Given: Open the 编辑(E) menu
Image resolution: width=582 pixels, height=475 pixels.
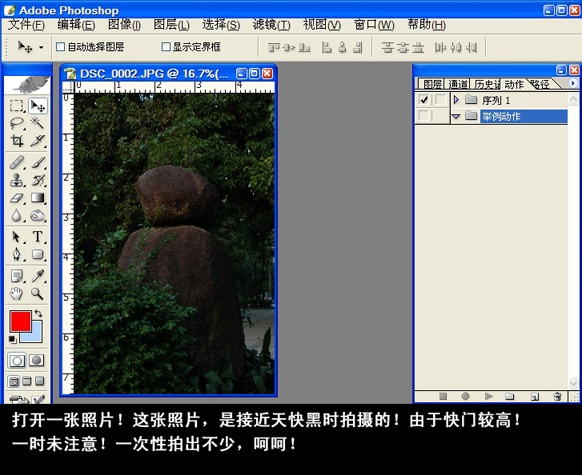Looking at the screenshot, I should pos(76,25).
